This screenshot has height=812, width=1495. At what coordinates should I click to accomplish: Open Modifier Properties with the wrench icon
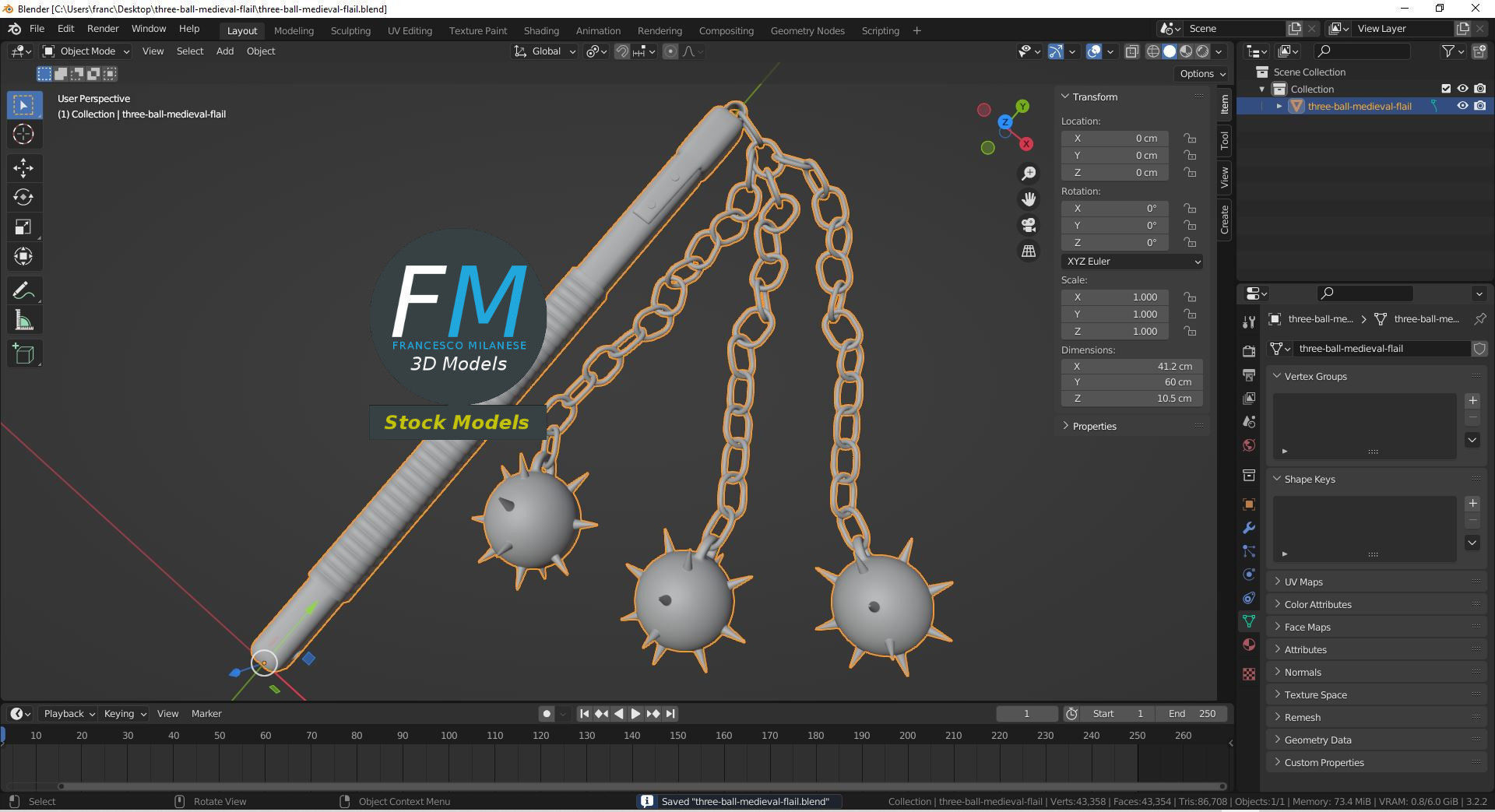(x=1249, y=527)
